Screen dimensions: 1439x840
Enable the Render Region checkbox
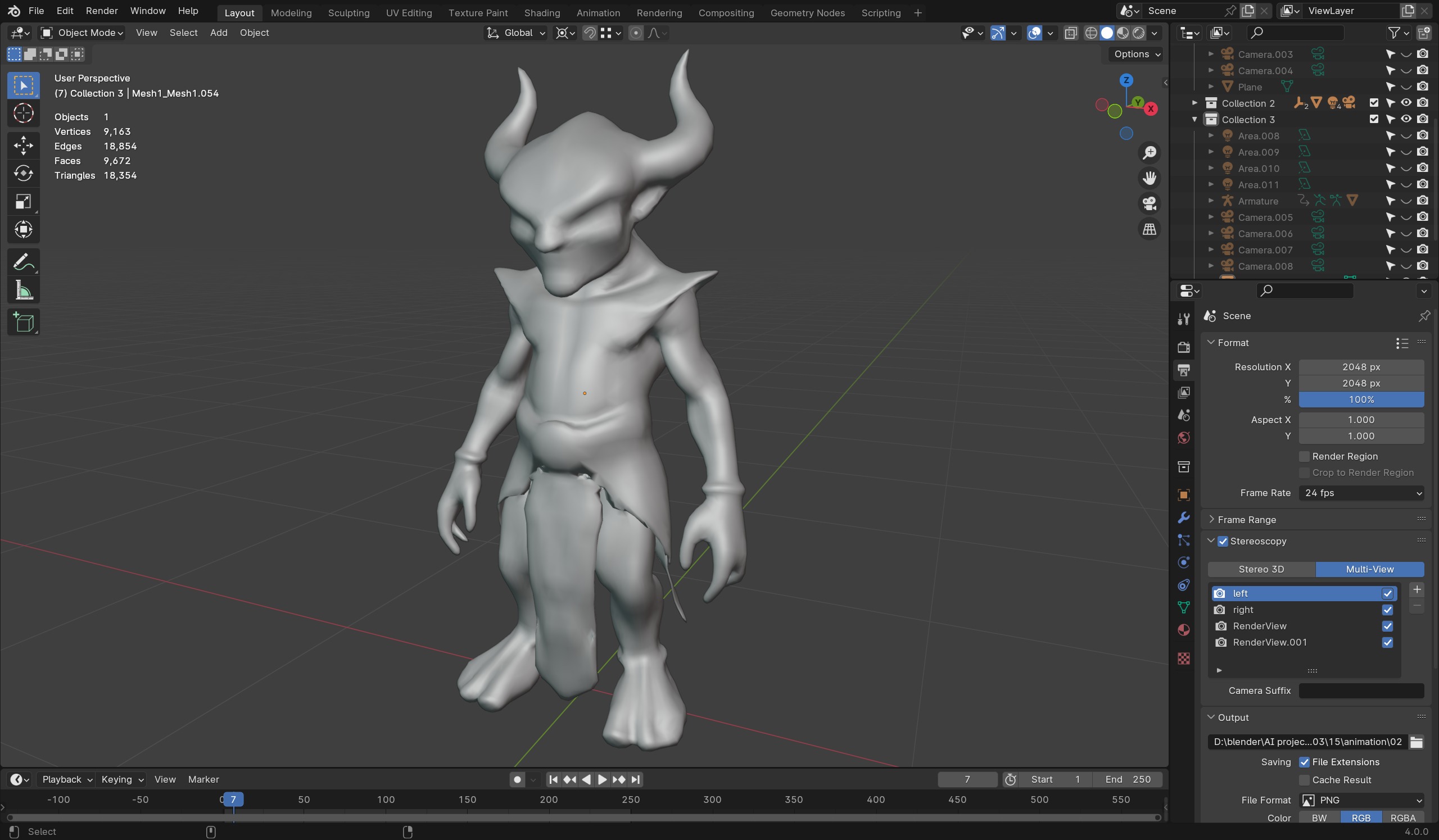tap(1304, 456)
